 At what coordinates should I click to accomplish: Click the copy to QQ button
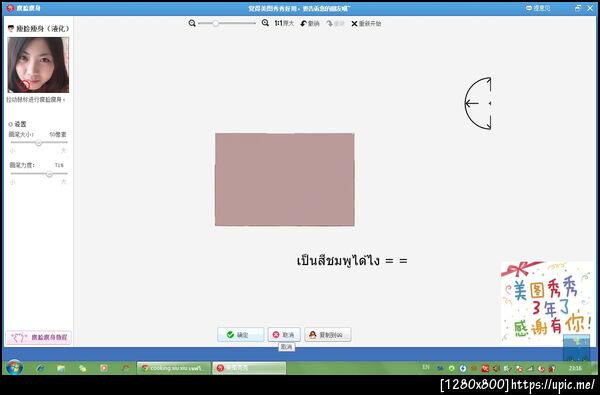328,335
